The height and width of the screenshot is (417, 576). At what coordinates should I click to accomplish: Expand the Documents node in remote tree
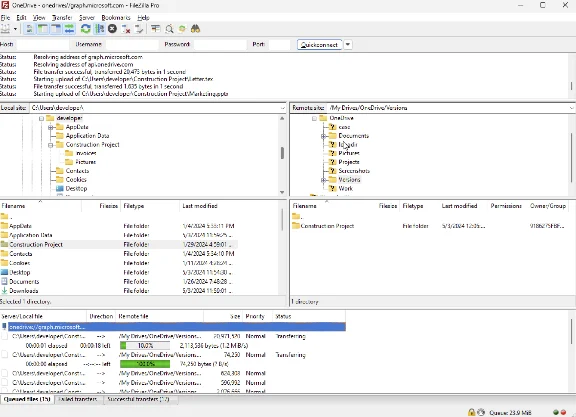[x=324, y=136]
